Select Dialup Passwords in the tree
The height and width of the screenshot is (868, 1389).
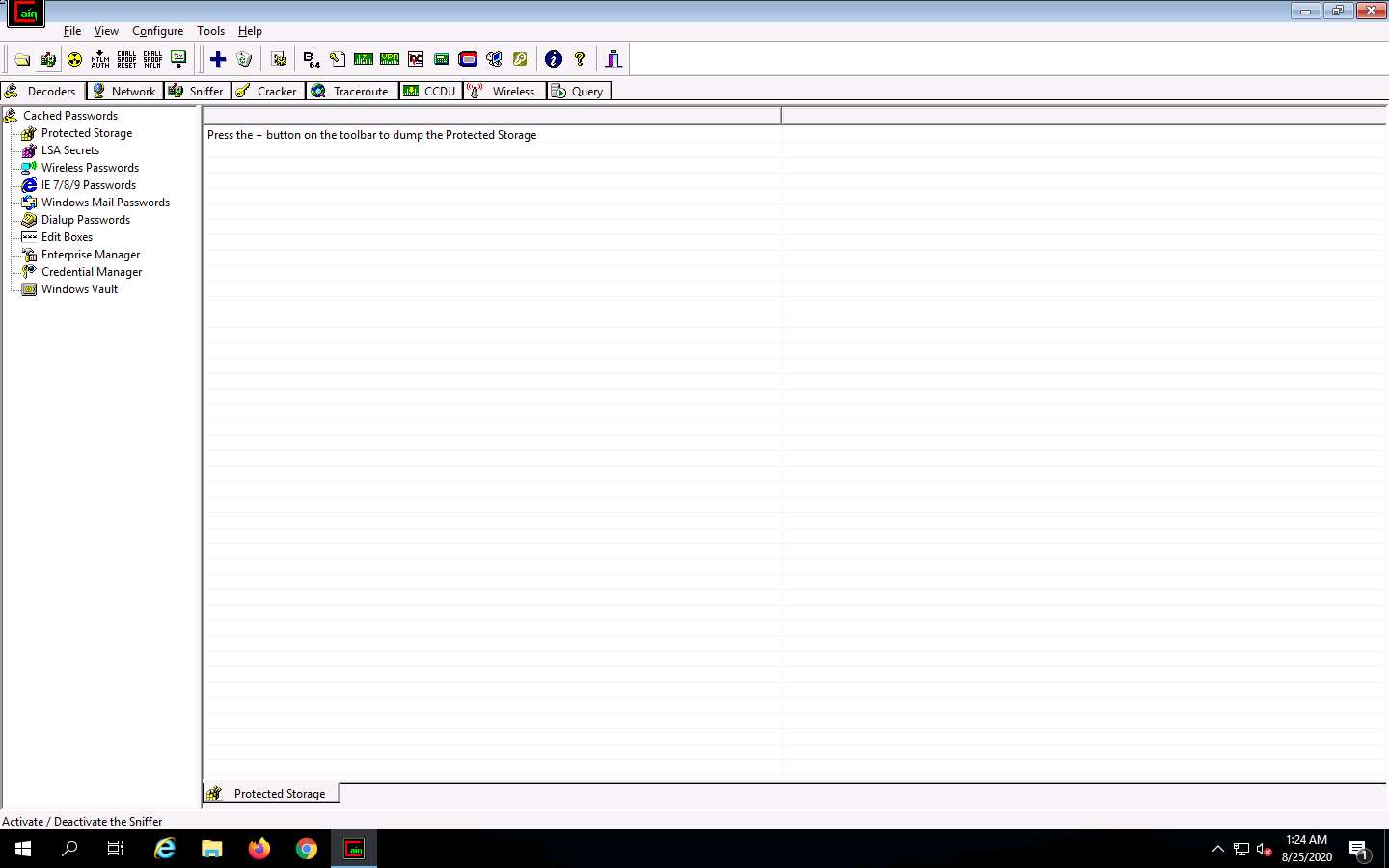click(86, 220)
